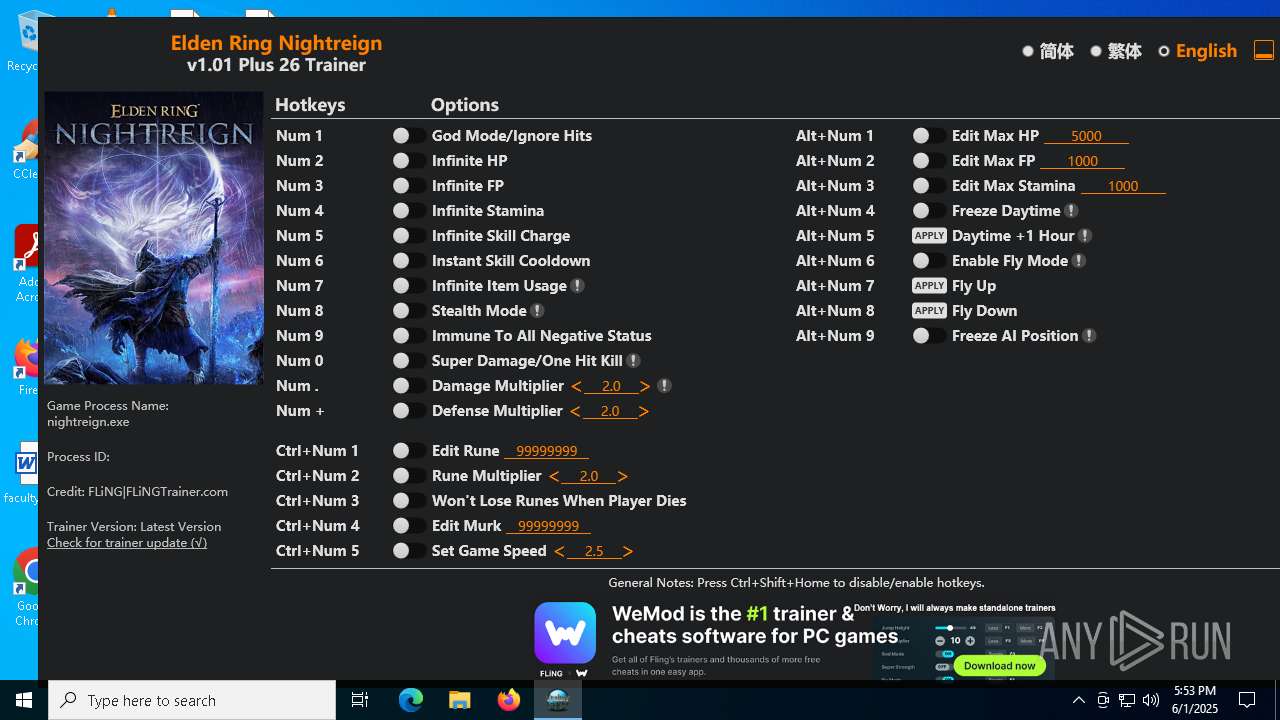This screenshot has width=1280, height=720.
Task: Toggle Freeze AI Position switch
Action: click(x=928, y=336)
